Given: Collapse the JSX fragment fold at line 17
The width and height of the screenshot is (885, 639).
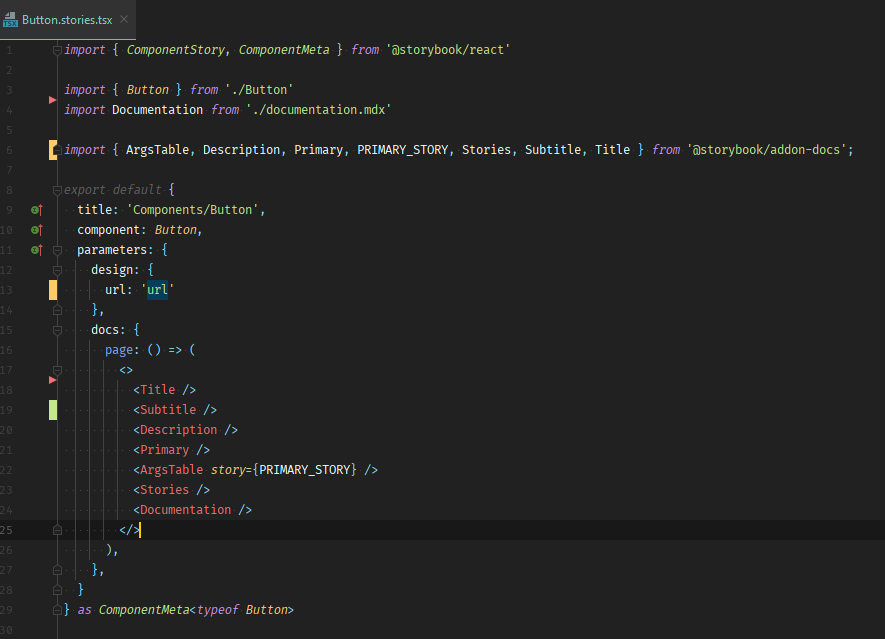Looking at the screenshot, I should click(57, 370).
